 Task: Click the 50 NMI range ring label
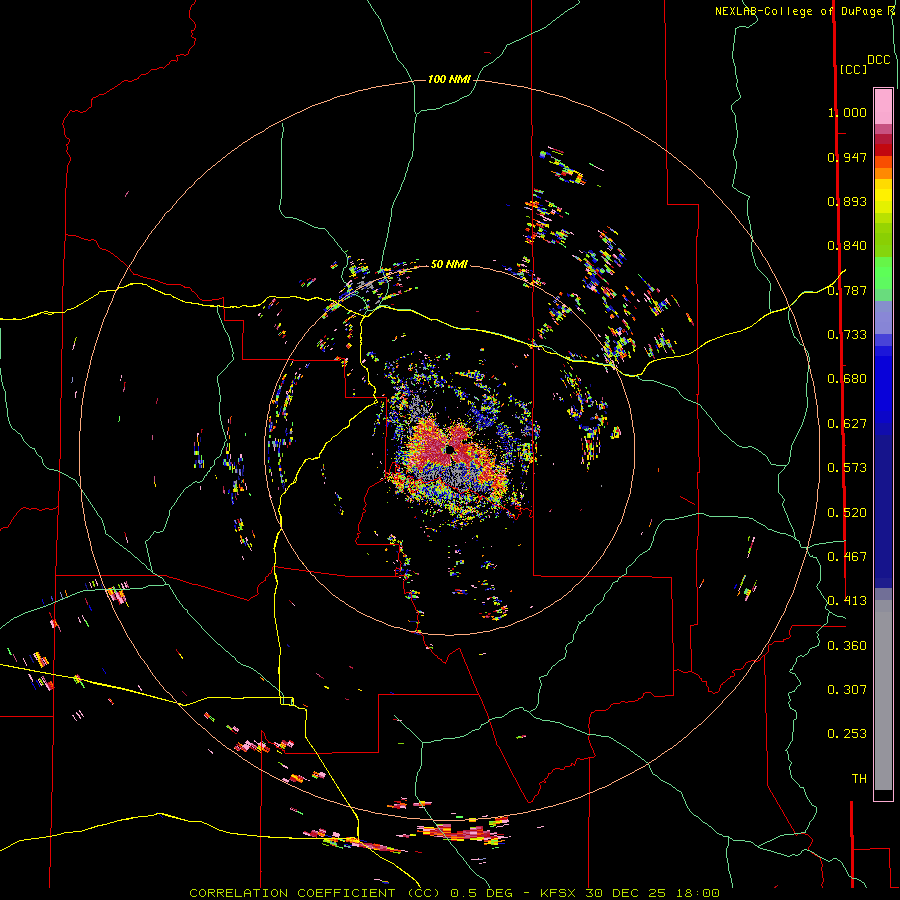point(449,264)
